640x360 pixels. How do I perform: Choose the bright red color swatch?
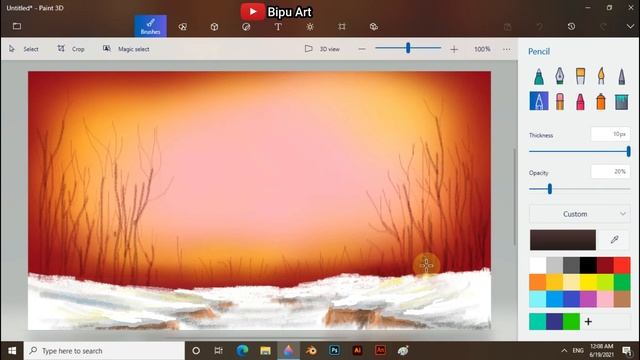click(622, 265)
